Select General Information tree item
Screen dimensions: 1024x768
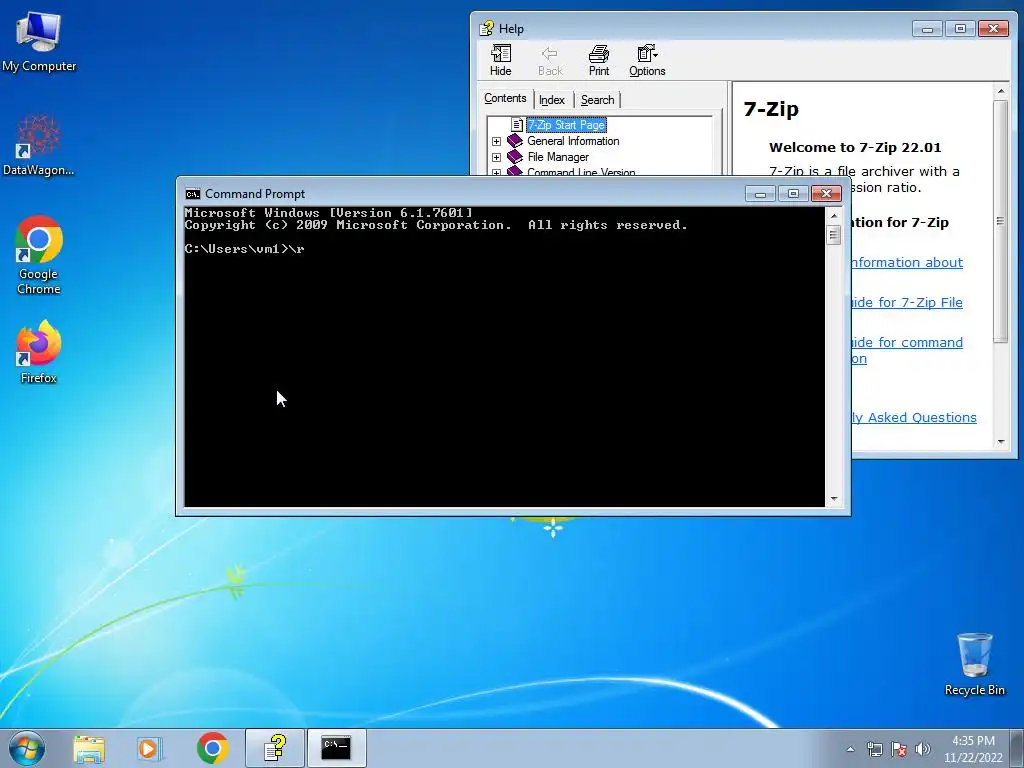coord(573,141)
